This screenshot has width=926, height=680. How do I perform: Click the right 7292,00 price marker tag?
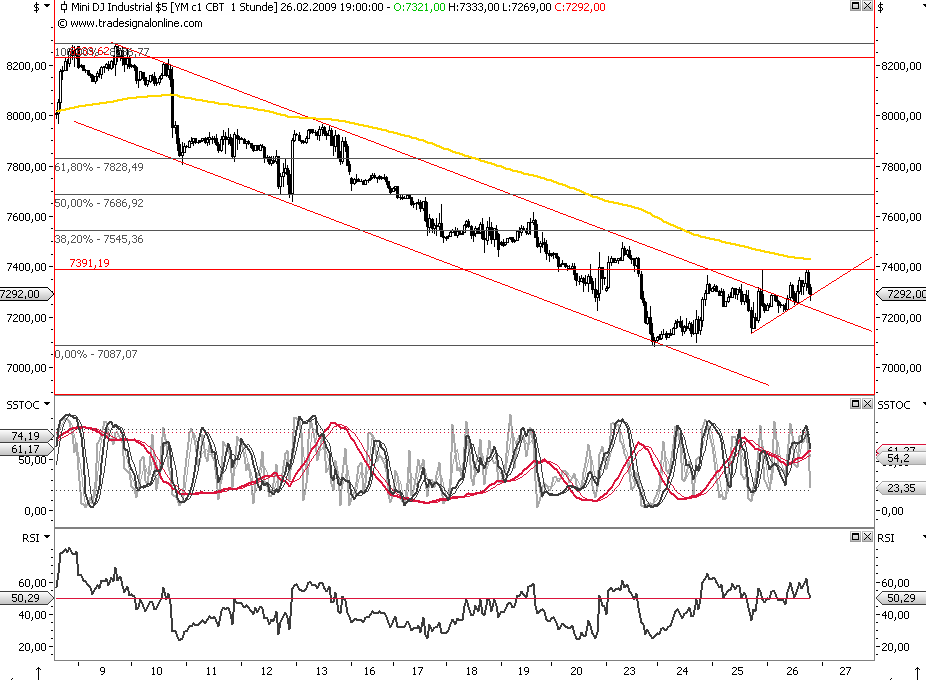pyautogui.click(x=902, y=294)
